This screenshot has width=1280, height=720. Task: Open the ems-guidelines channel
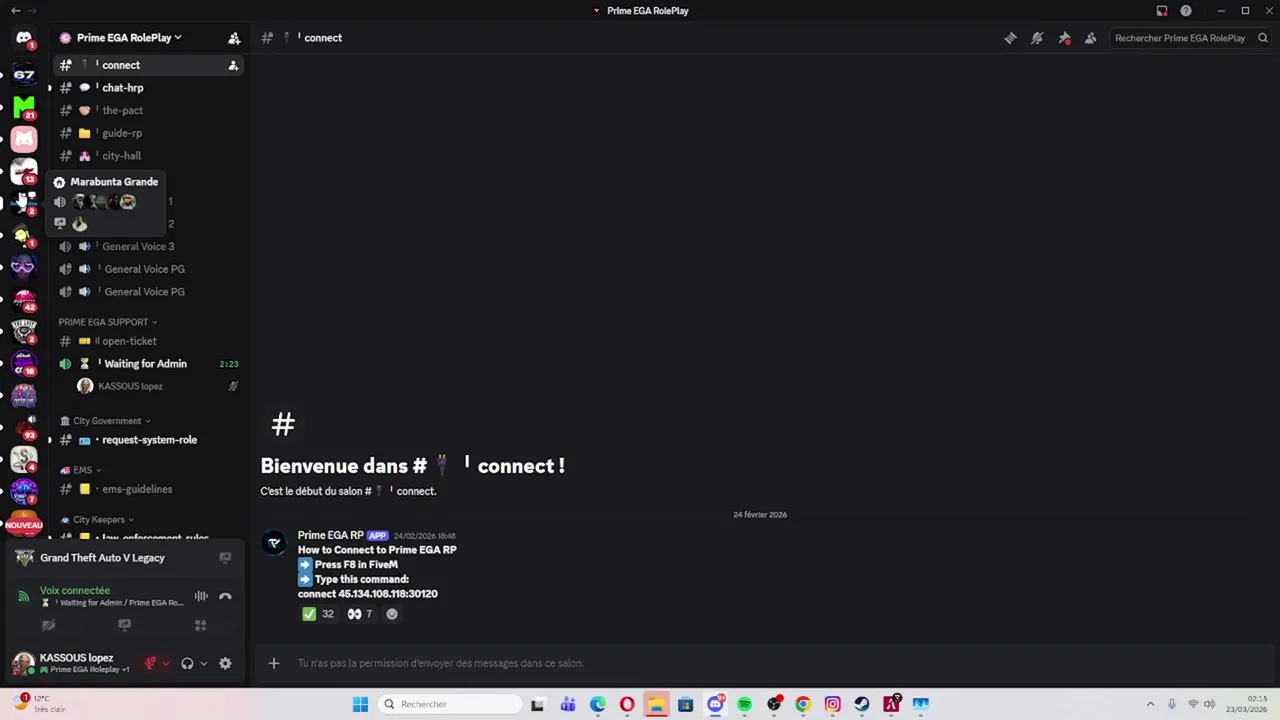click(x=147, y=489)
